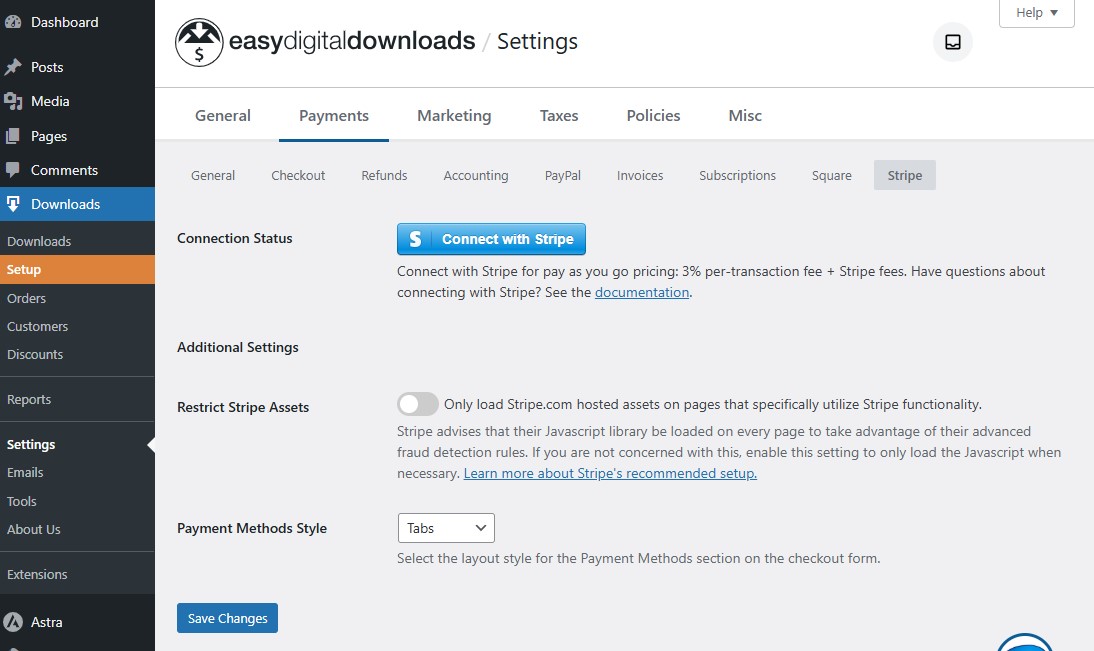Viewport: 1094px width, 651px height.
Task: Switch to the Taxes tab
Action: pyautogui.click(x=559, y=115)
